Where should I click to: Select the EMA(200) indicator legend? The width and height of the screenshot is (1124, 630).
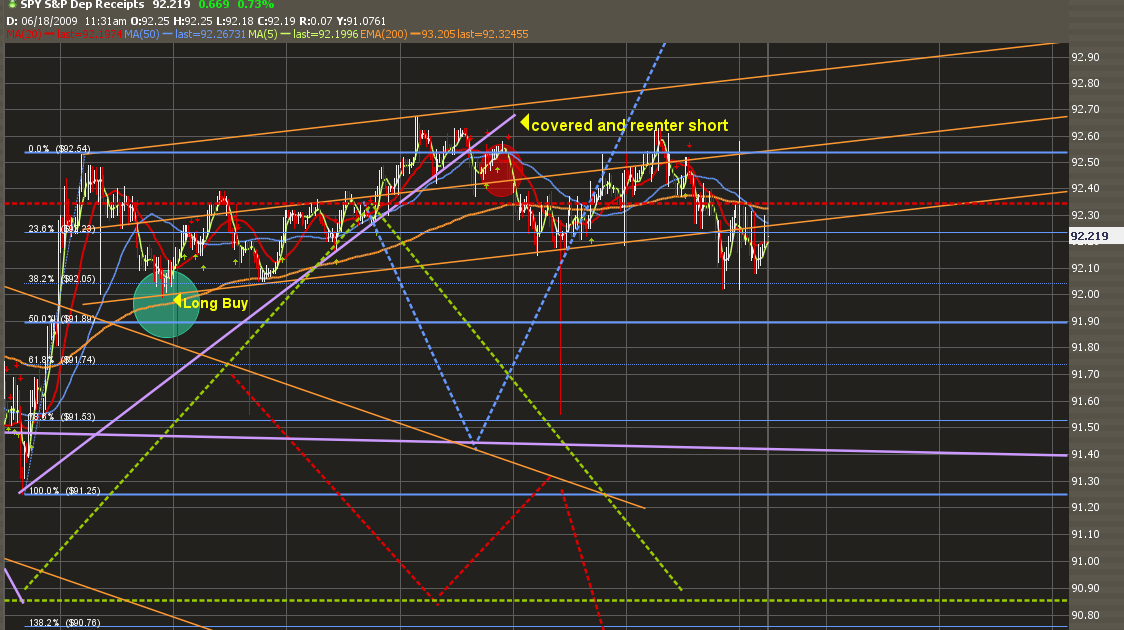click(444, 34)
